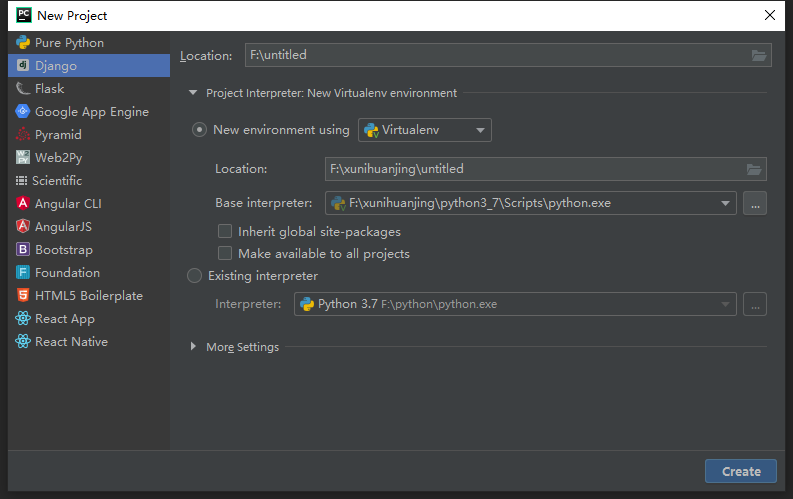Screen dimensions: 793x499
Task: Click the Django label in list
Action: coord(56,66)
